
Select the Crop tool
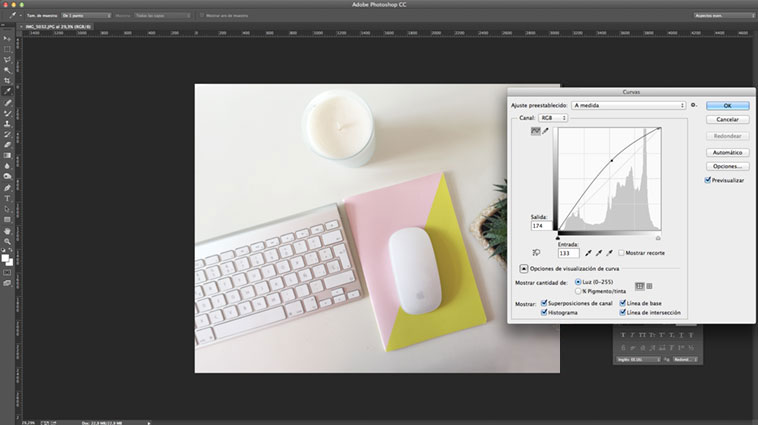point(7,81)
